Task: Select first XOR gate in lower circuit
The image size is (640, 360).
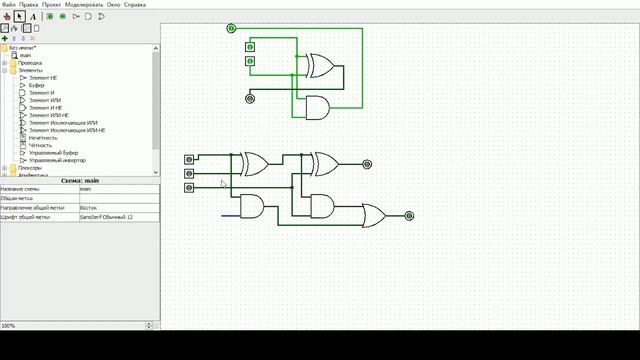Action: point(255,164)
